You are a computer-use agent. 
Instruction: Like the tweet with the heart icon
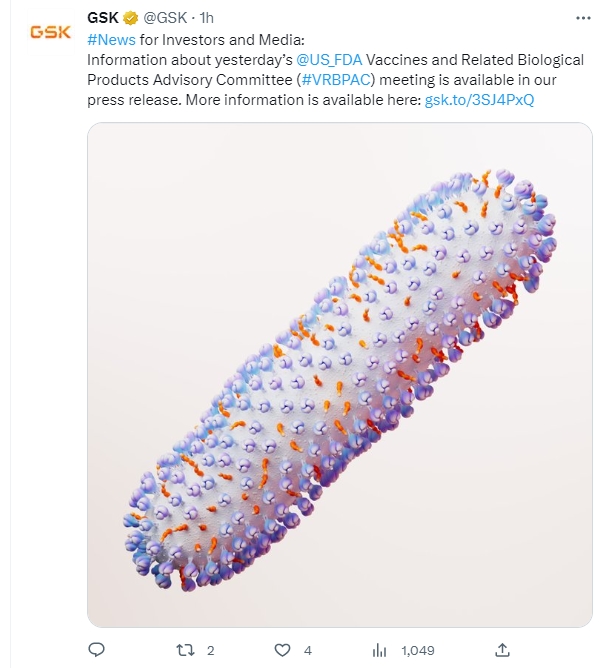tap(282, 650)
